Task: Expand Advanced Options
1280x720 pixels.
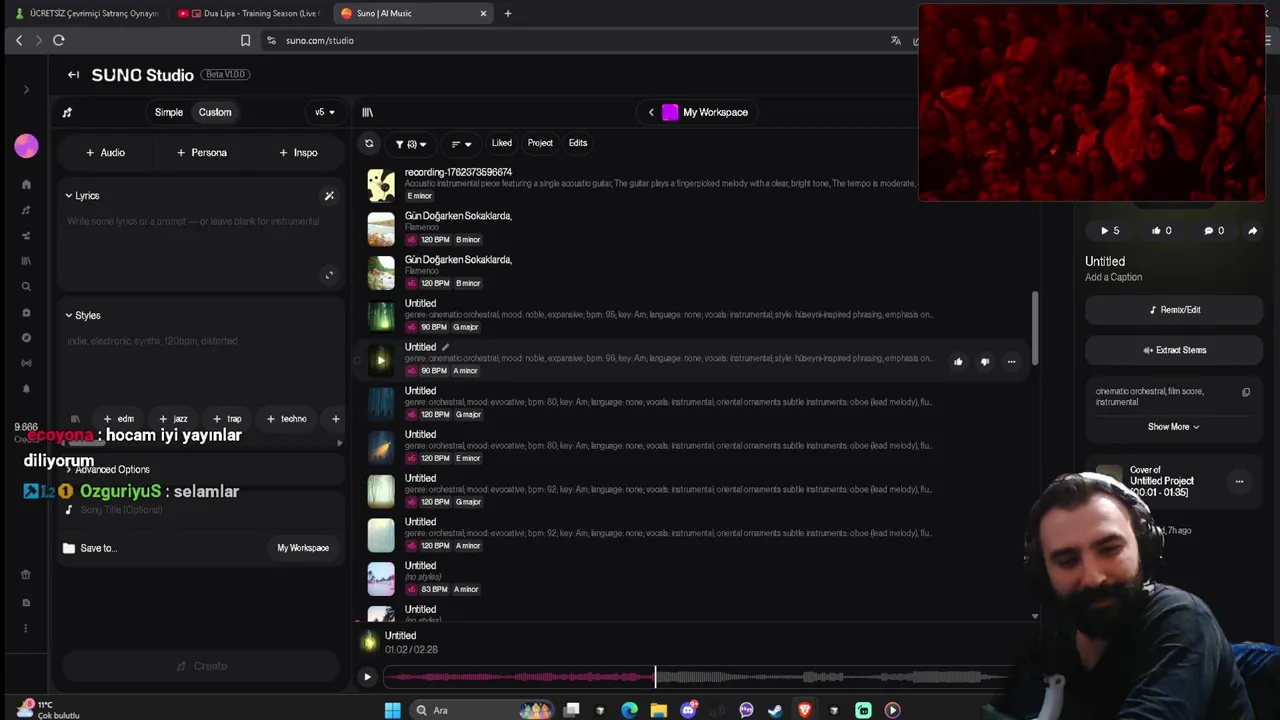Action: (108, 469)
